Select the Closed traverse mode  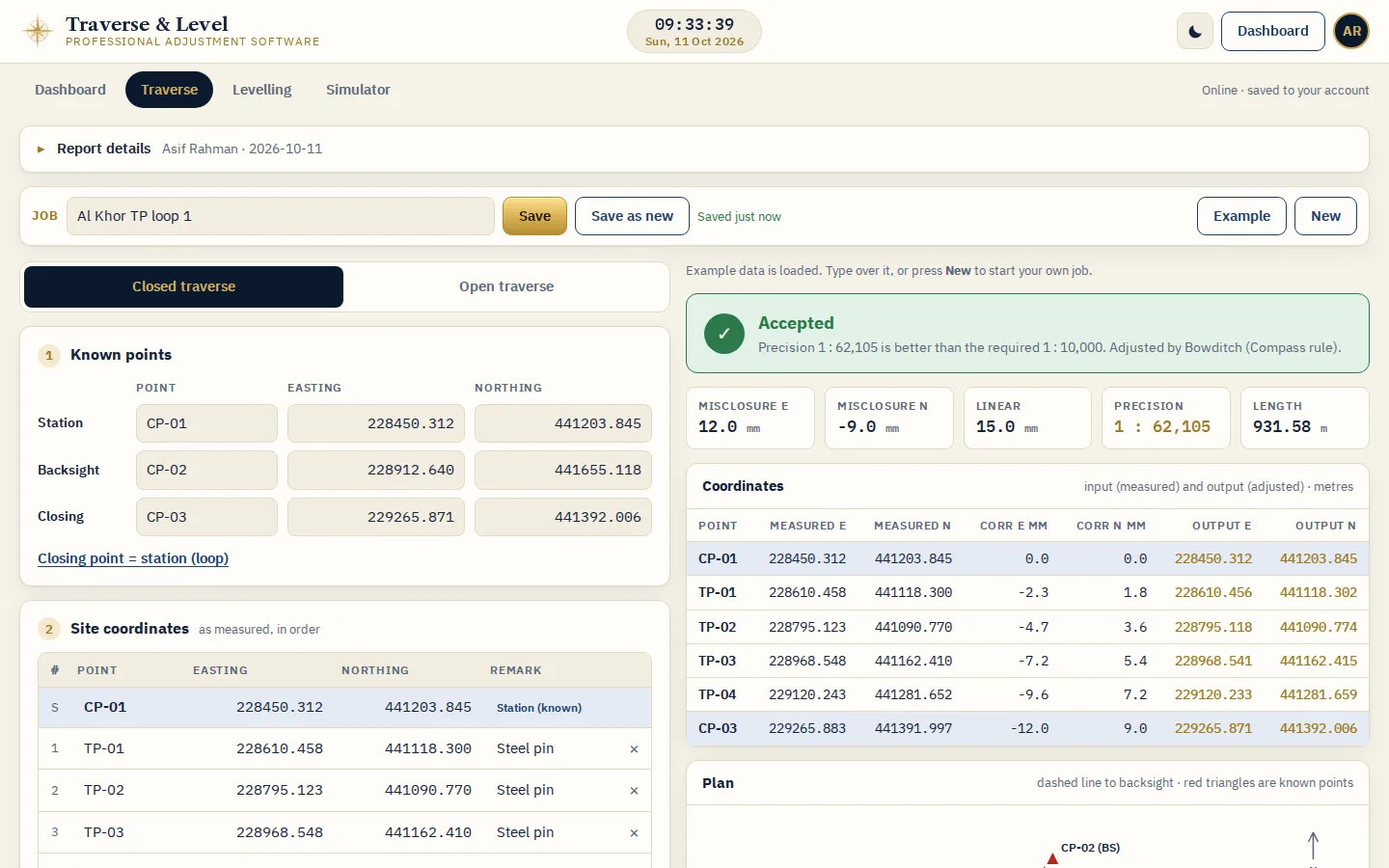click(x=183, y=286)
